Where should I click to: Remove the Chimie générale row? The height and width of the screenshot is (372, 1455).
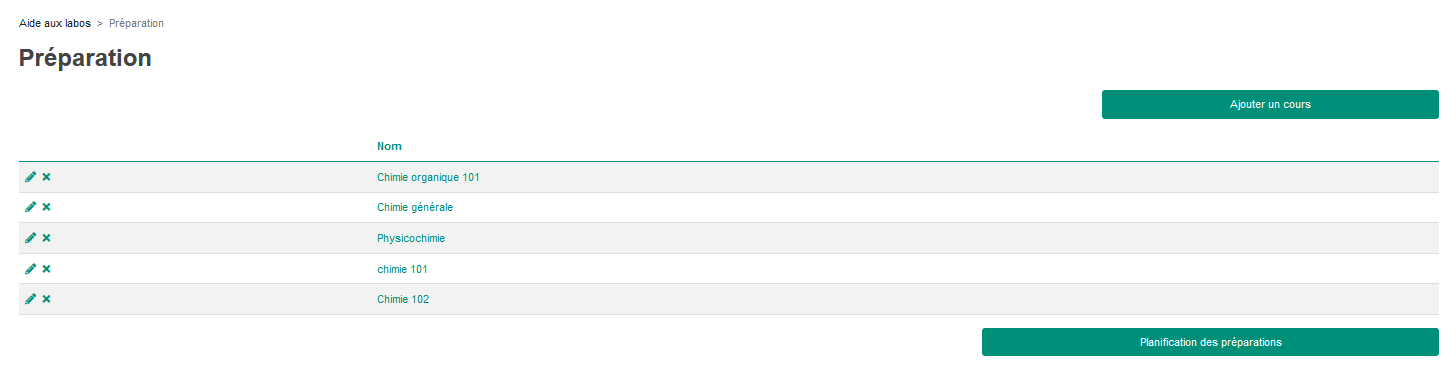click(46, 207)
